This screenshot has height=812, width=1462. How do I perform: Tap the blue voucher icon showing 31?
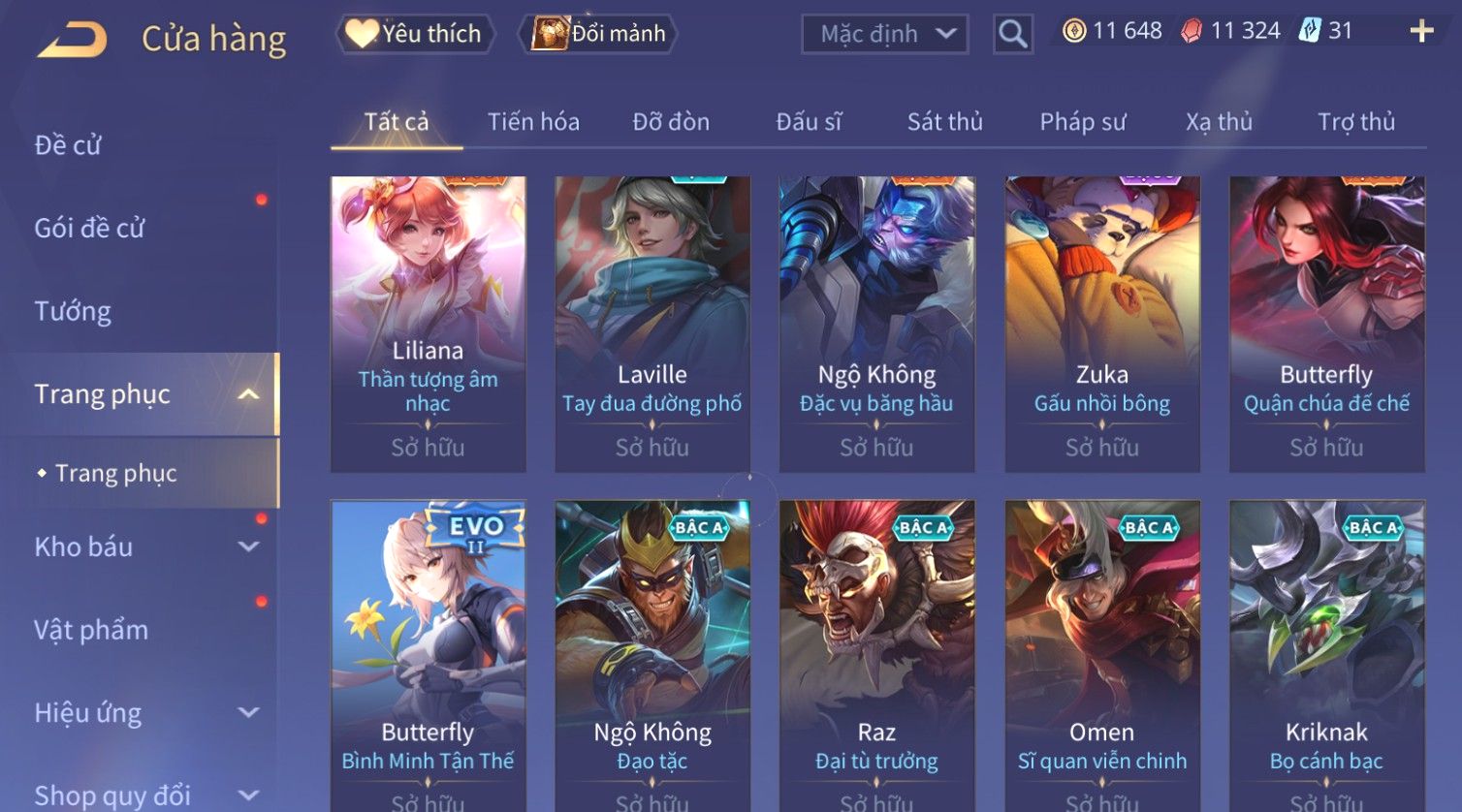click(x=1310, y=30)
